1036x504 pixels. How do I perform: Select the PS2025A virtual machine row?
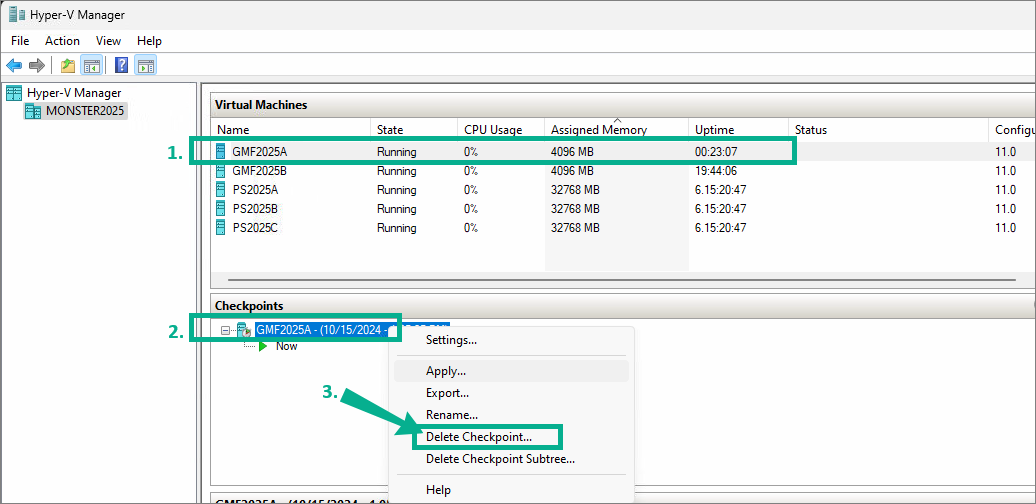(x=623, y=190)
